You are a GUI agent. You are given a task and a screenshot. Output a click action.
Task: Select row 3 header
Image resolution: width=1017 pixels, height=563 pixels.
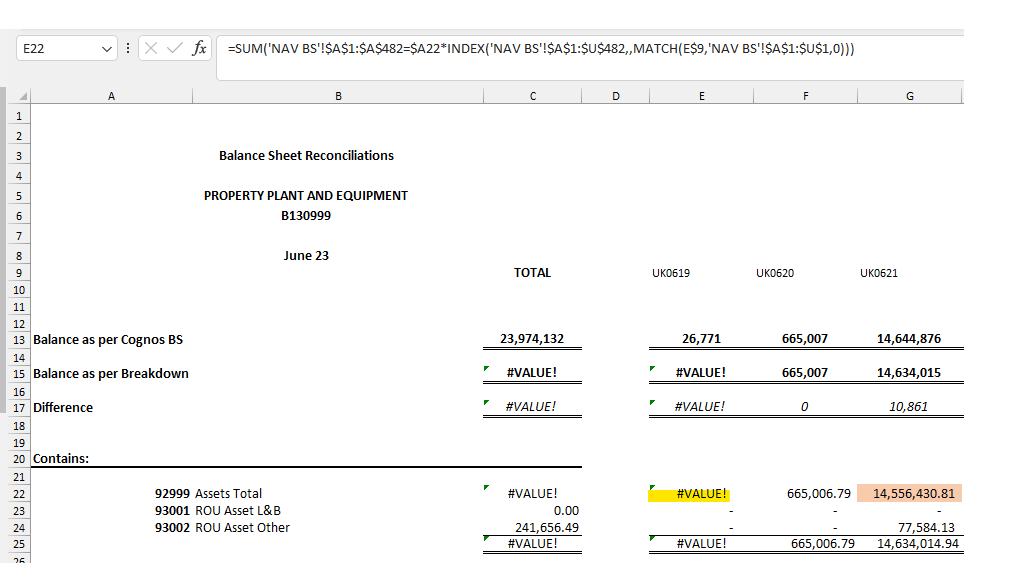(19, 156)
